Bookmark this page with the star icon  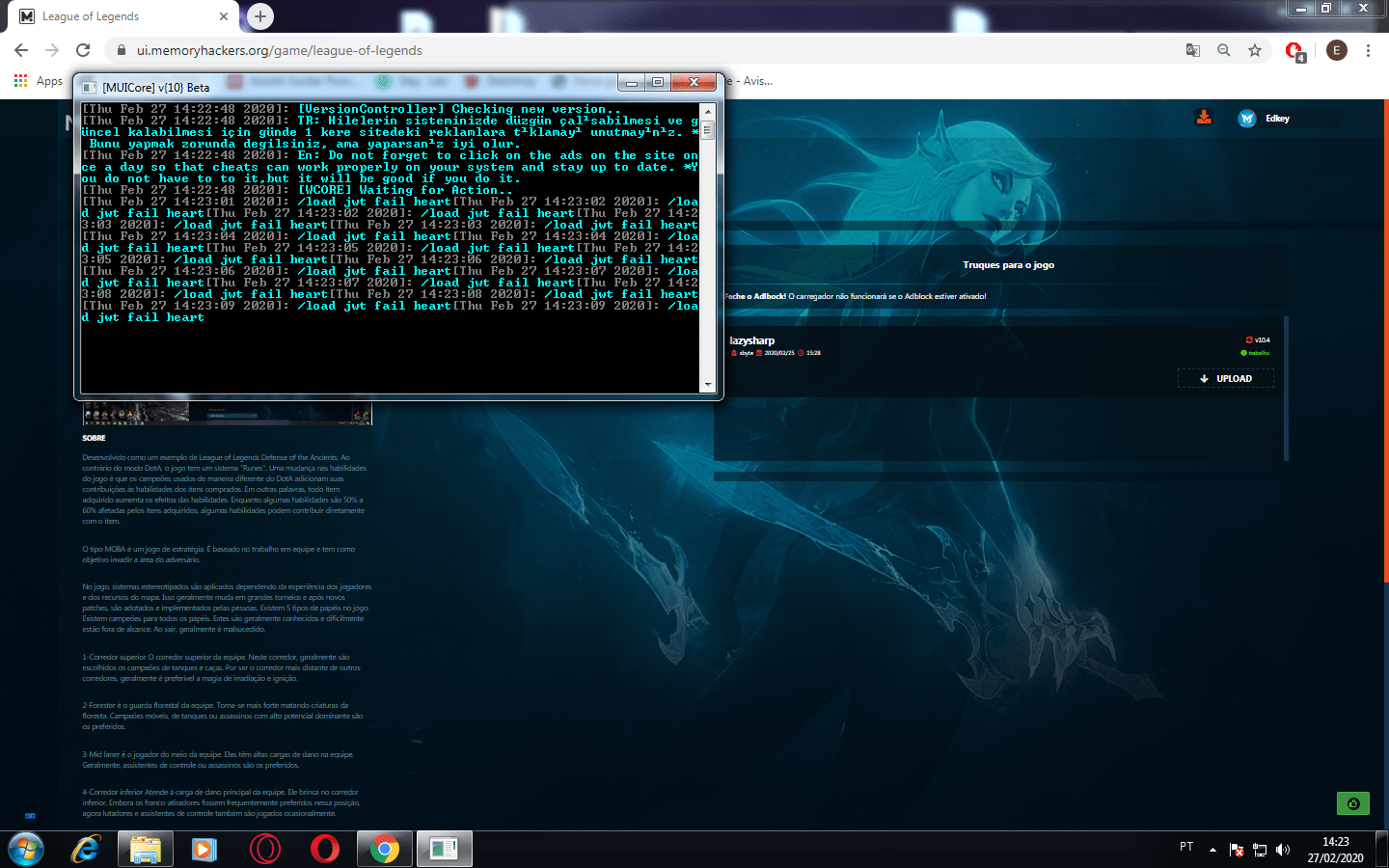1255,50
